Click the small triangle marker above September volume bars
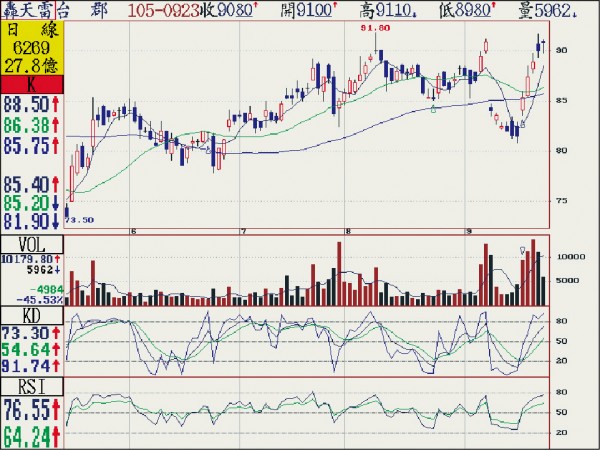 [x=522, y=251]
